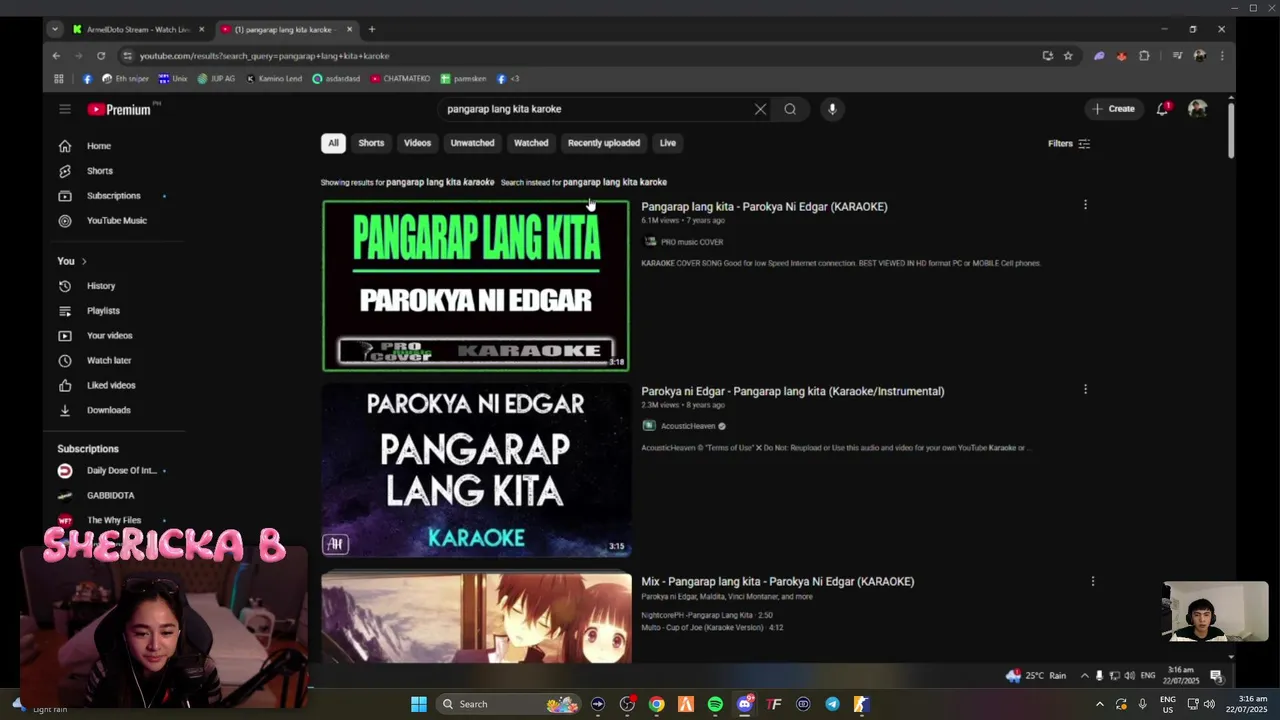
Task: Open Chrome extensions puzzle icon
Action: (x=1144, y=56)
